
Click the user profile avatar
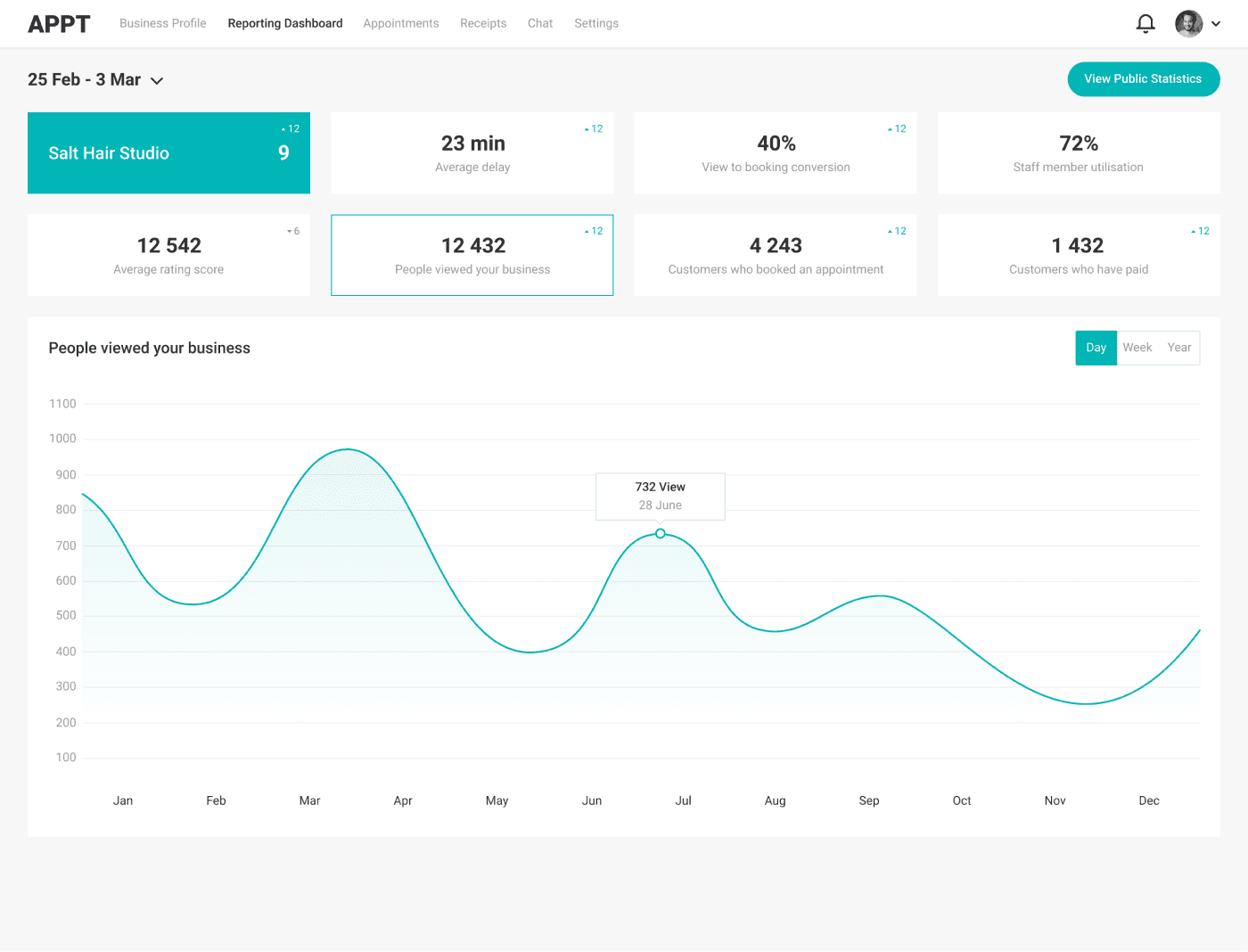[x=1188, y=23]
